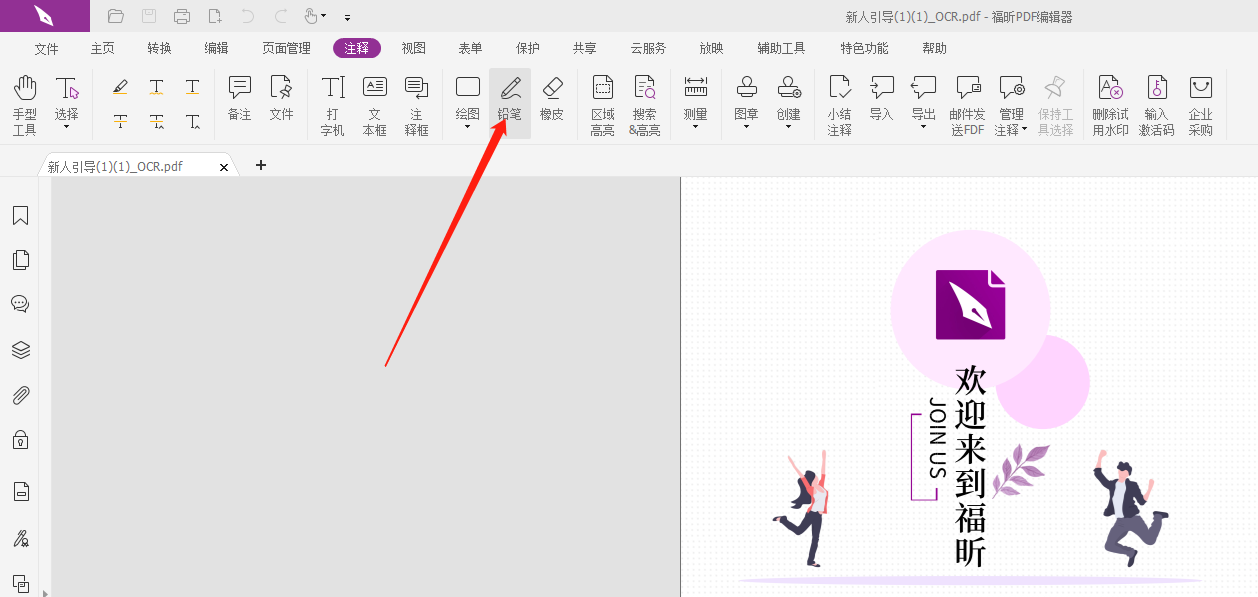Toggle 保持工具选择 to keep tool selected

[x=1055, y=103]
